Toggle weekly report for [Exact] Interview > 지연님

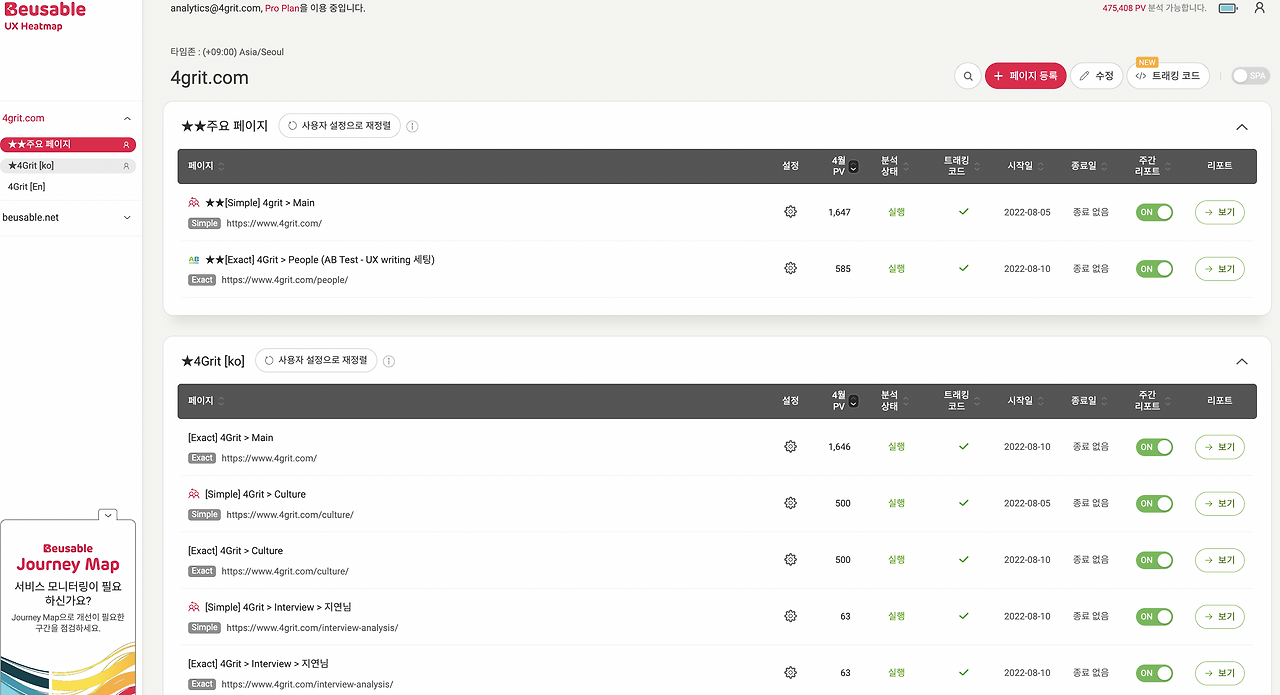(x=1154, y=673)
